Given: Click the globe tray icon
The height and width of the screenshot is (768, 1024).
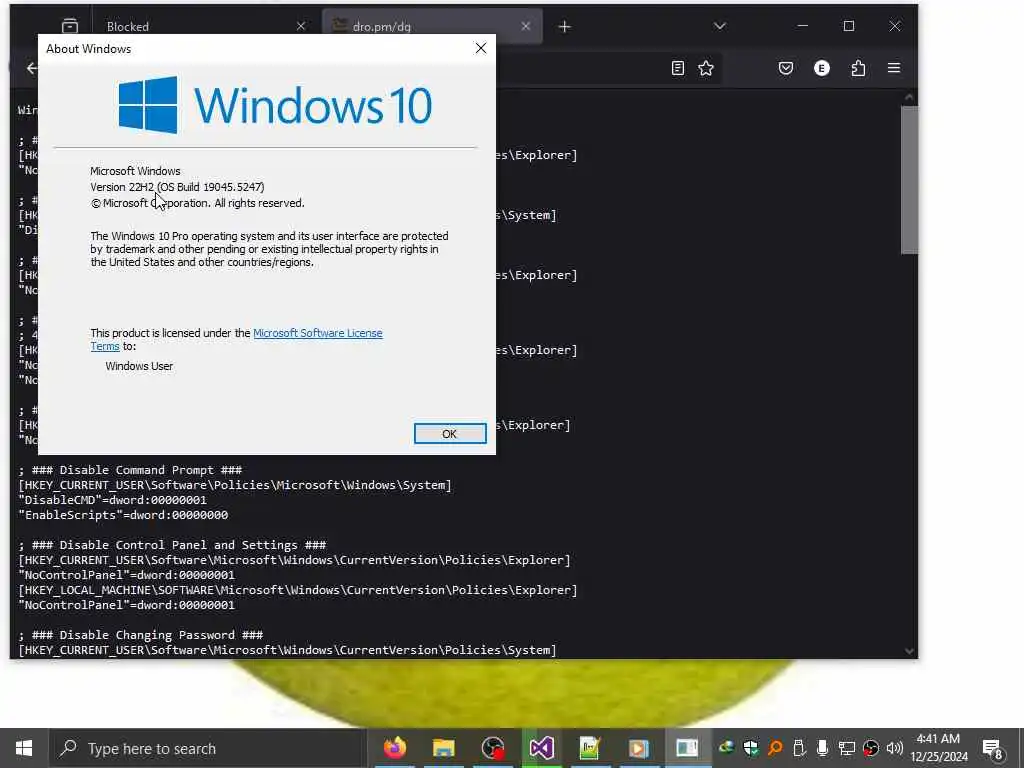Looking at the screenshot, I should click(x=726, y=748).
